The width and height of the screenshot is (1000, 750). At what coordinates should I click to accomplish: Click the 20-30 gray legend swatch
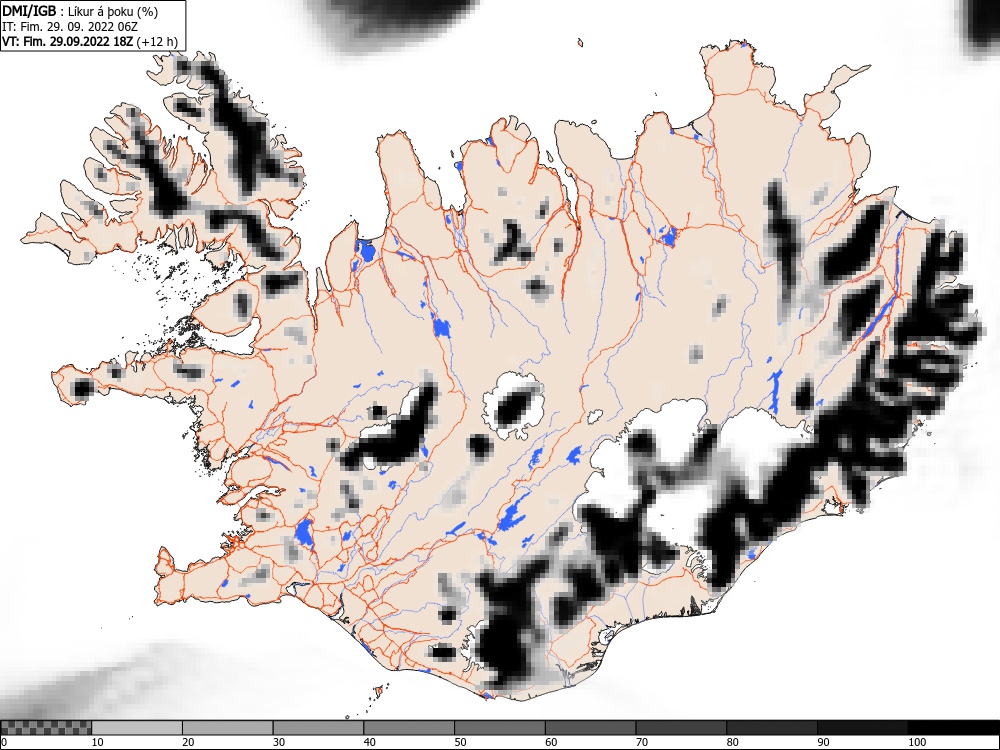[227, 728]
